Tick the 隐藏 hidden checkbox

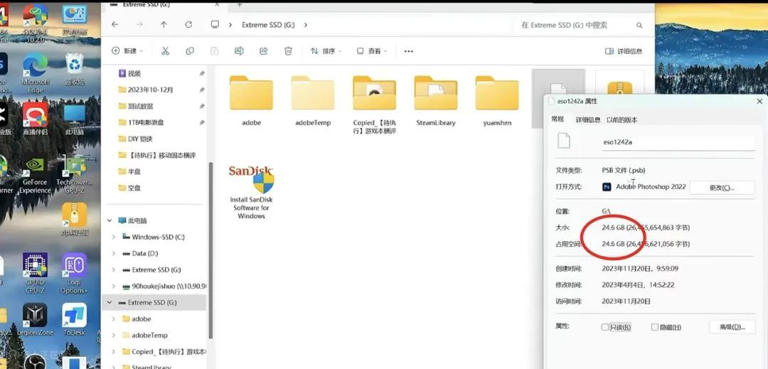[x=655, y=327]
